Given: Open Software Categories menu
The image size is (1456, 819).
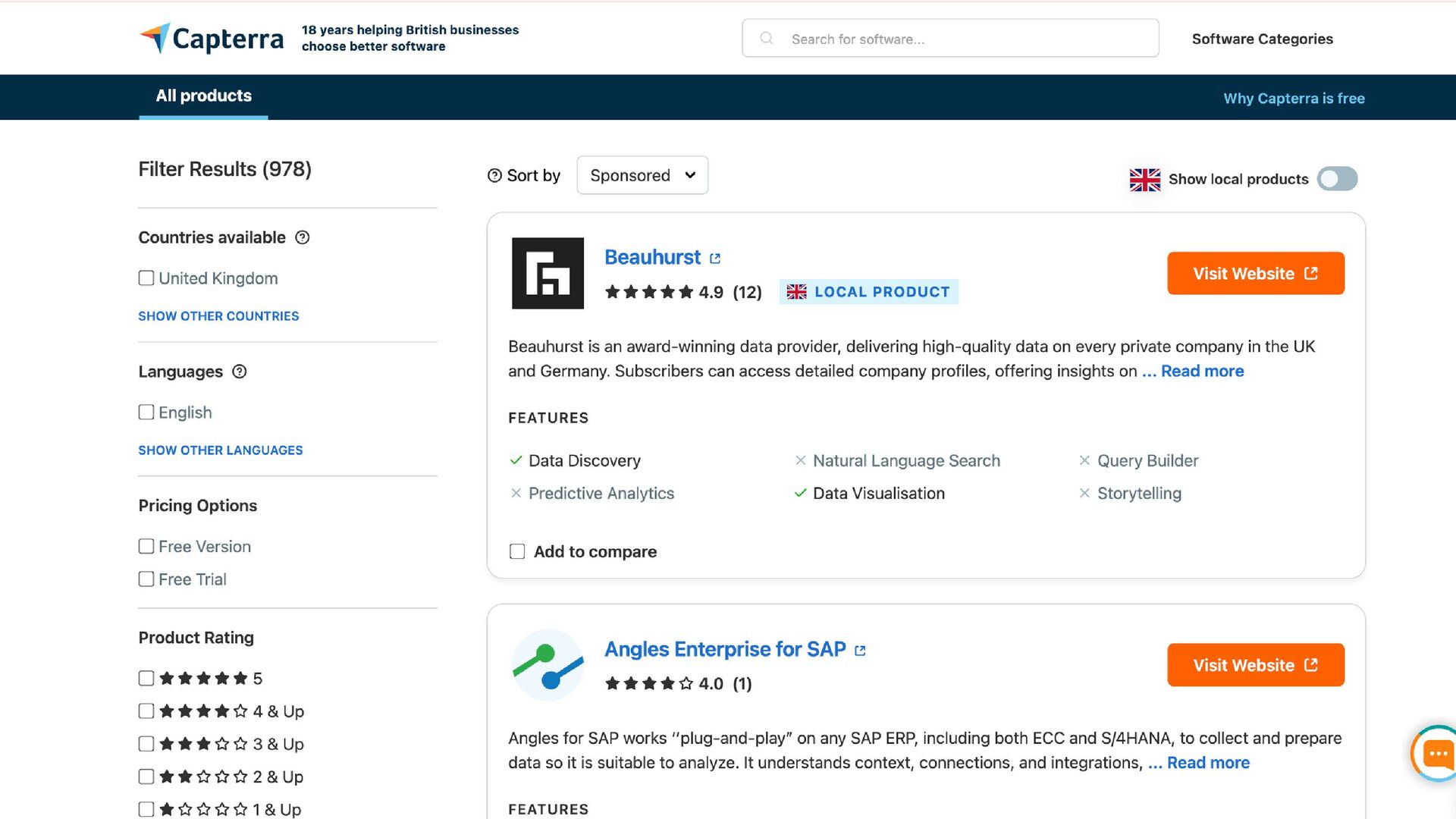Looking at the screenshot, I should [1262, 39].
